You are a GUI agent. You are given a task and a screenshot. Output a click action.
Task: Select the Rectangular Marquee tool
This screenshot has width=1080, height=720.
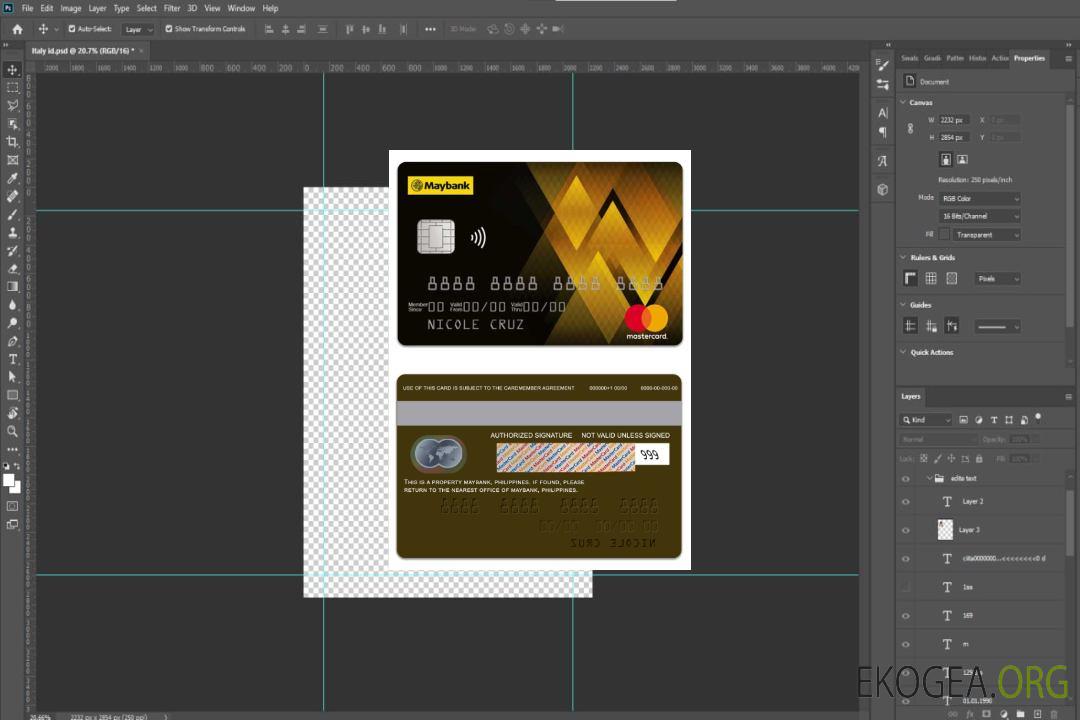[12, 88]
